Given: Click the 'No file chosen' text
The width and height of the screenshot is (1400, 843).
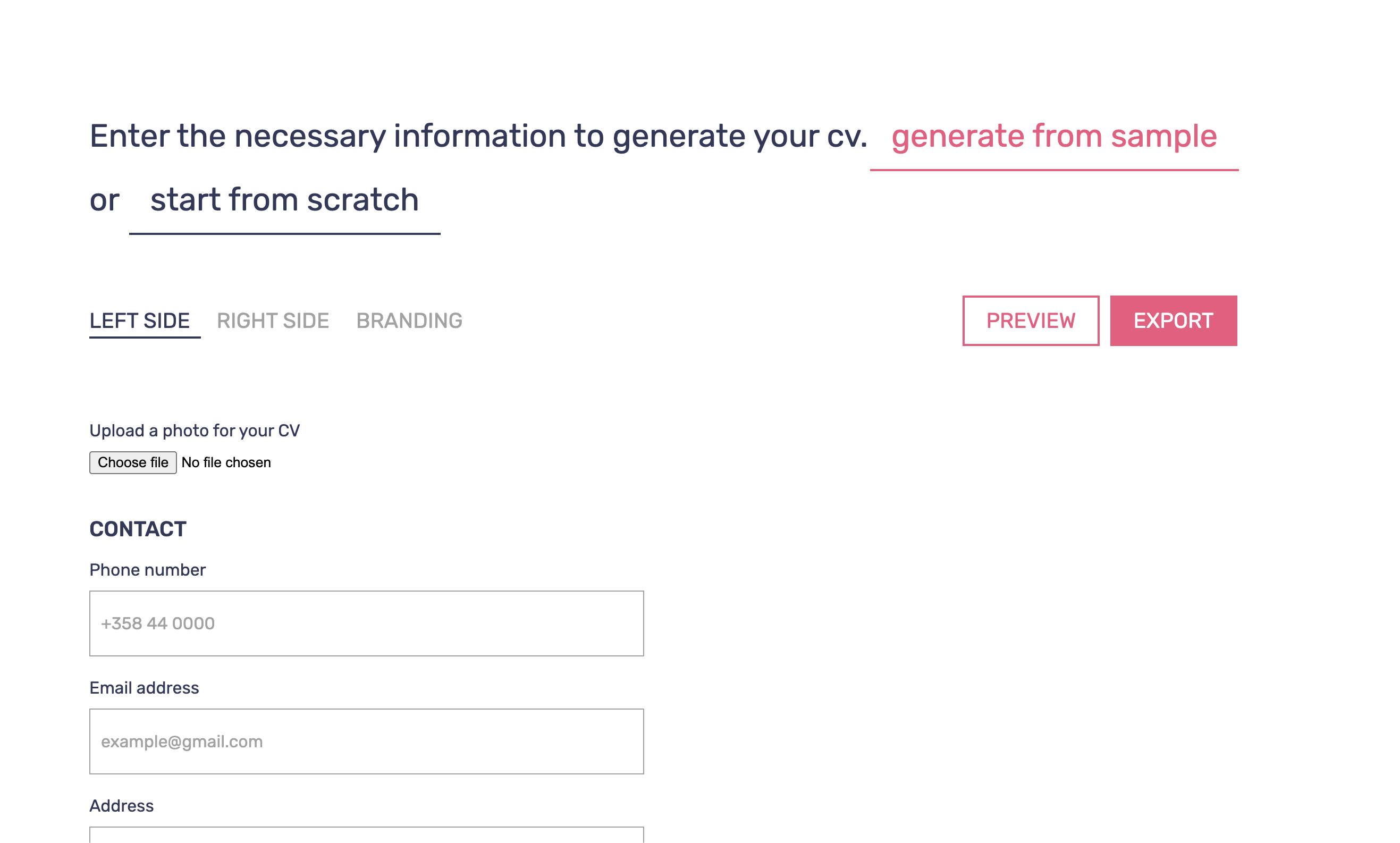Looking at the screenshot, I should click(226, 462).
